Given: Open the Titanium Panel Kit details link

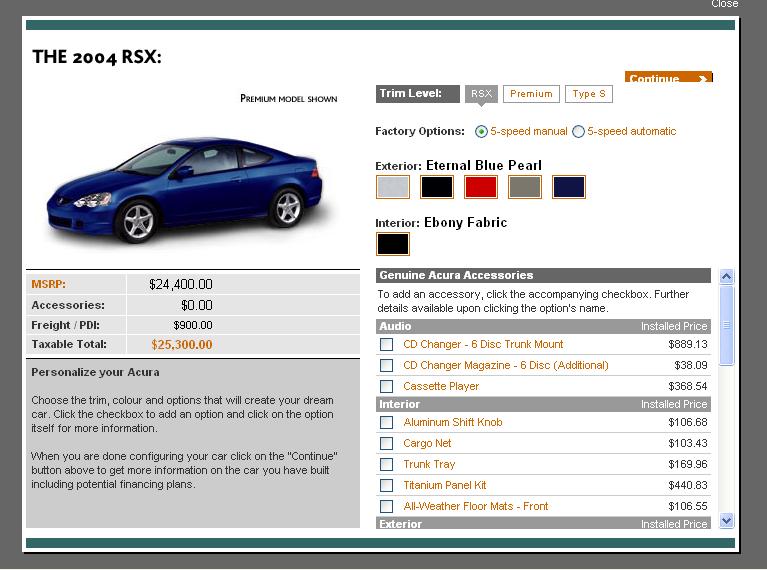Looking at the screenshot, I should pyautogui.click(x=445, y=486).
